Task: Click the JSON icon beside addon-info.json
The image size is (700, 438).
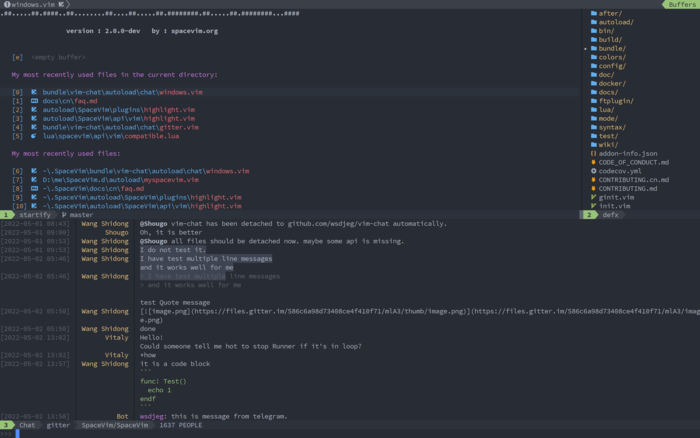Action: pyautogui.click(x=593, y=153)
